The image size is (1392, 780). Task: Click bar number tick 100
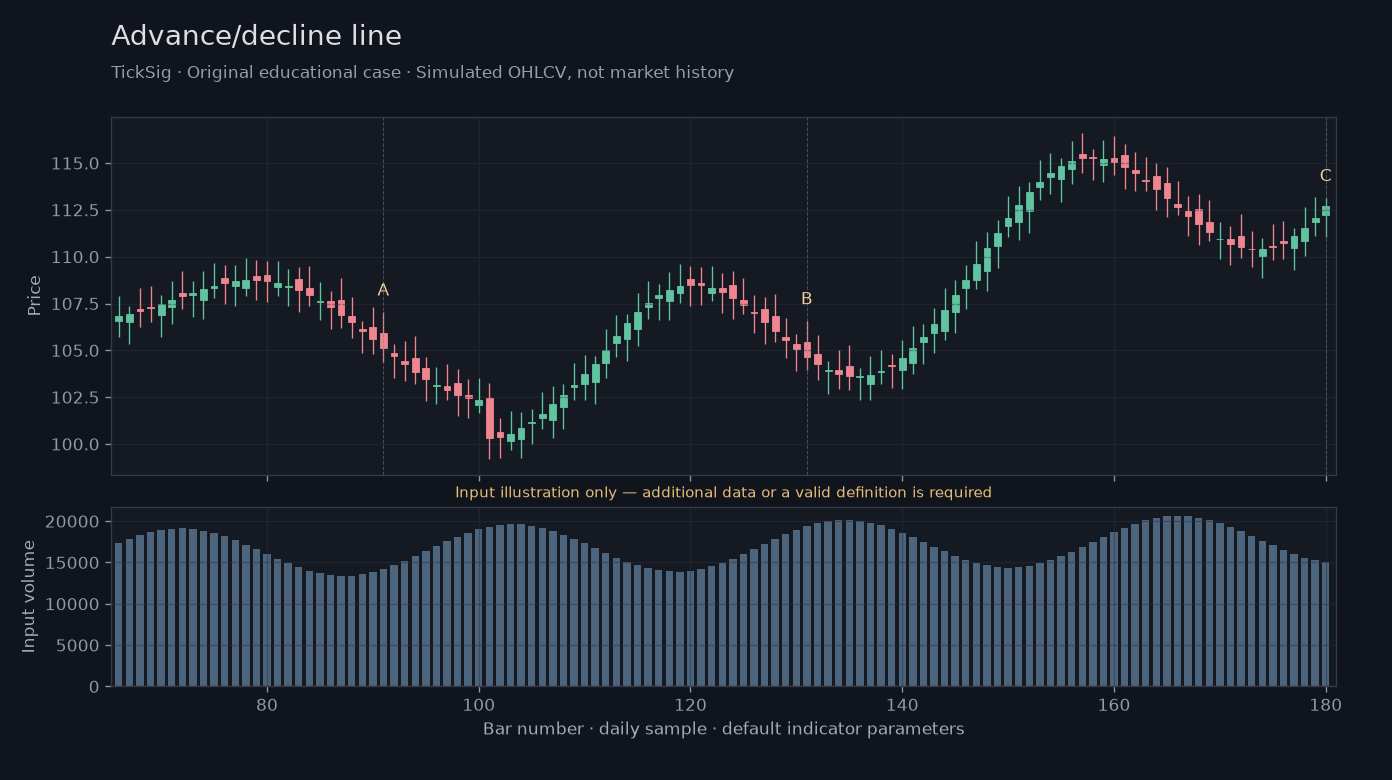point(479,703)
